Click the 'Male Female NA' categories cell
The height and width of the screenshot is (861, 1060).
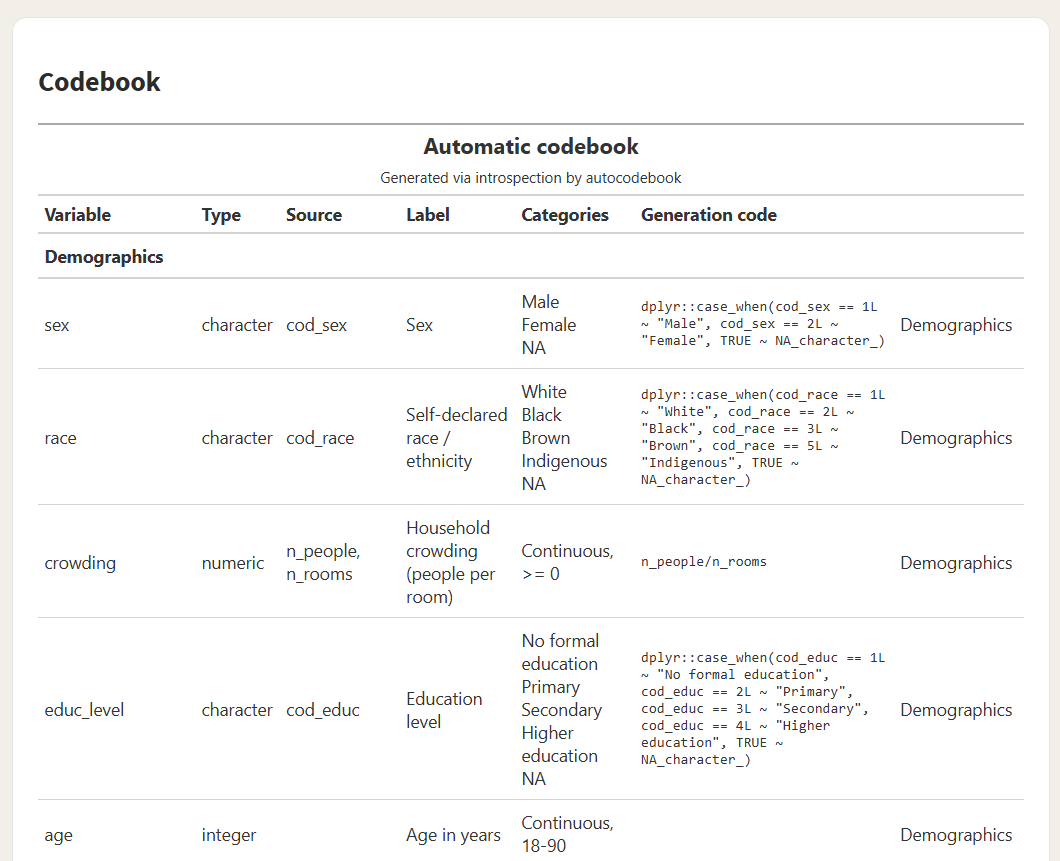point(549,324)
